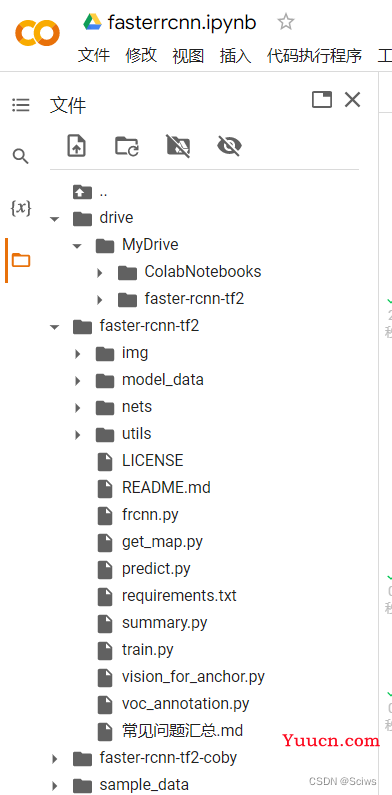Expand the faster-rcnn-tf2-coby folder arrow
The height and width of the screenshot is (795, 392).
pyautogui.click(x=55, y=759)
